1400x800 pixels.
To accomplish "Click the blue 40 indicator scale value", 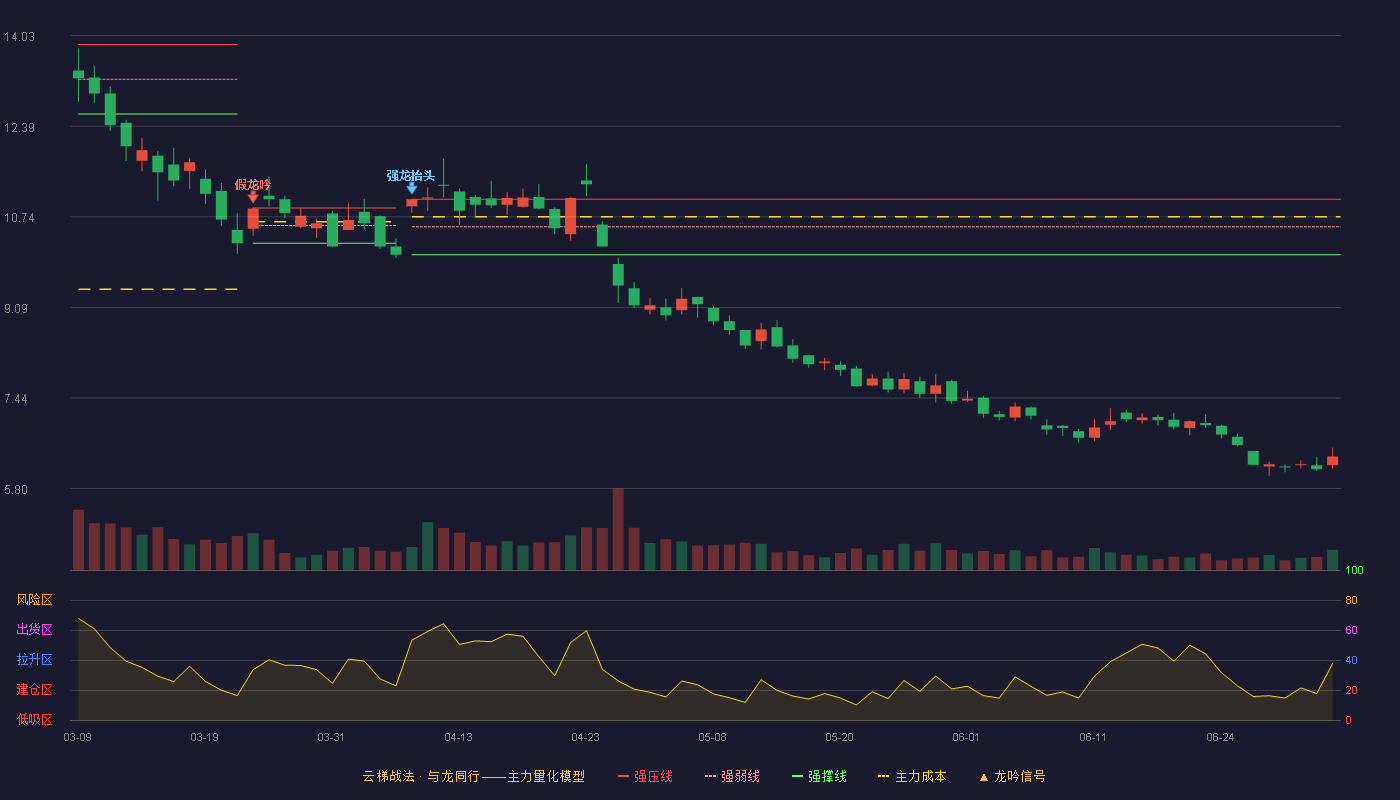I will (1351, 660).
